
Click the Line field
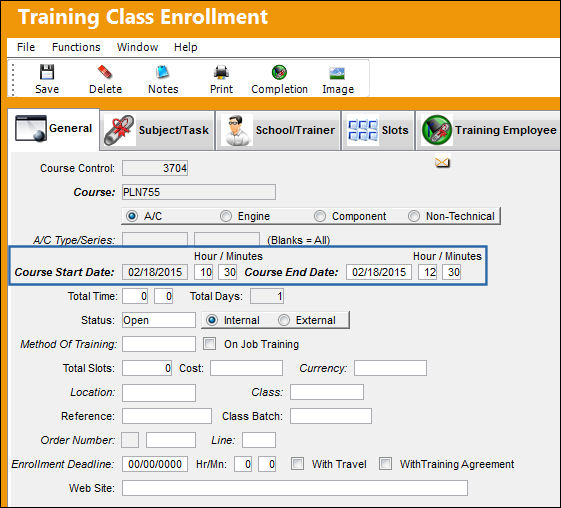pos(259,440)
